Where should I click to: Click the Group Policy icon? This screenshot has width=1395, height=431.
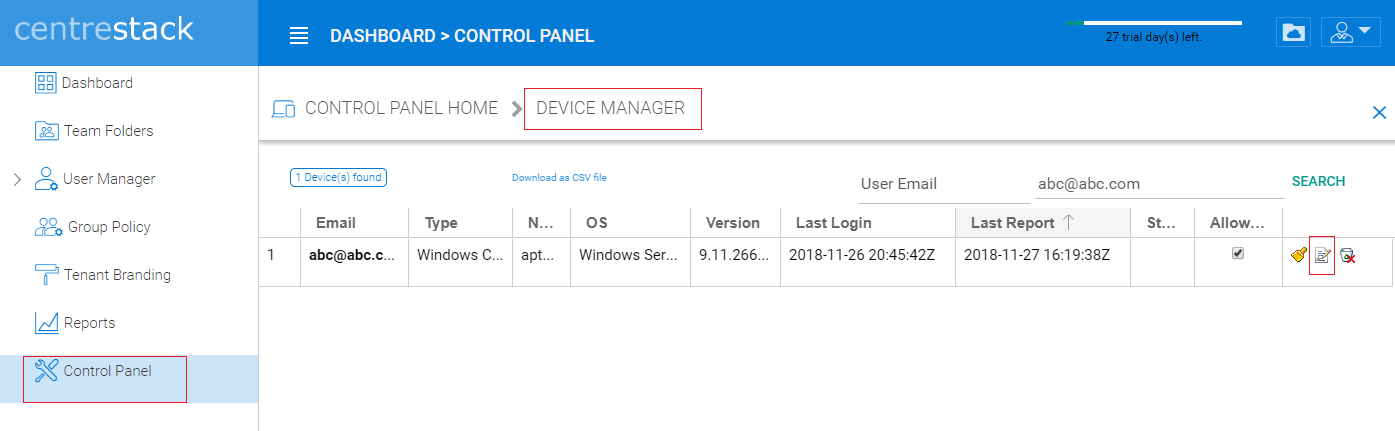[x=49, y=227]
